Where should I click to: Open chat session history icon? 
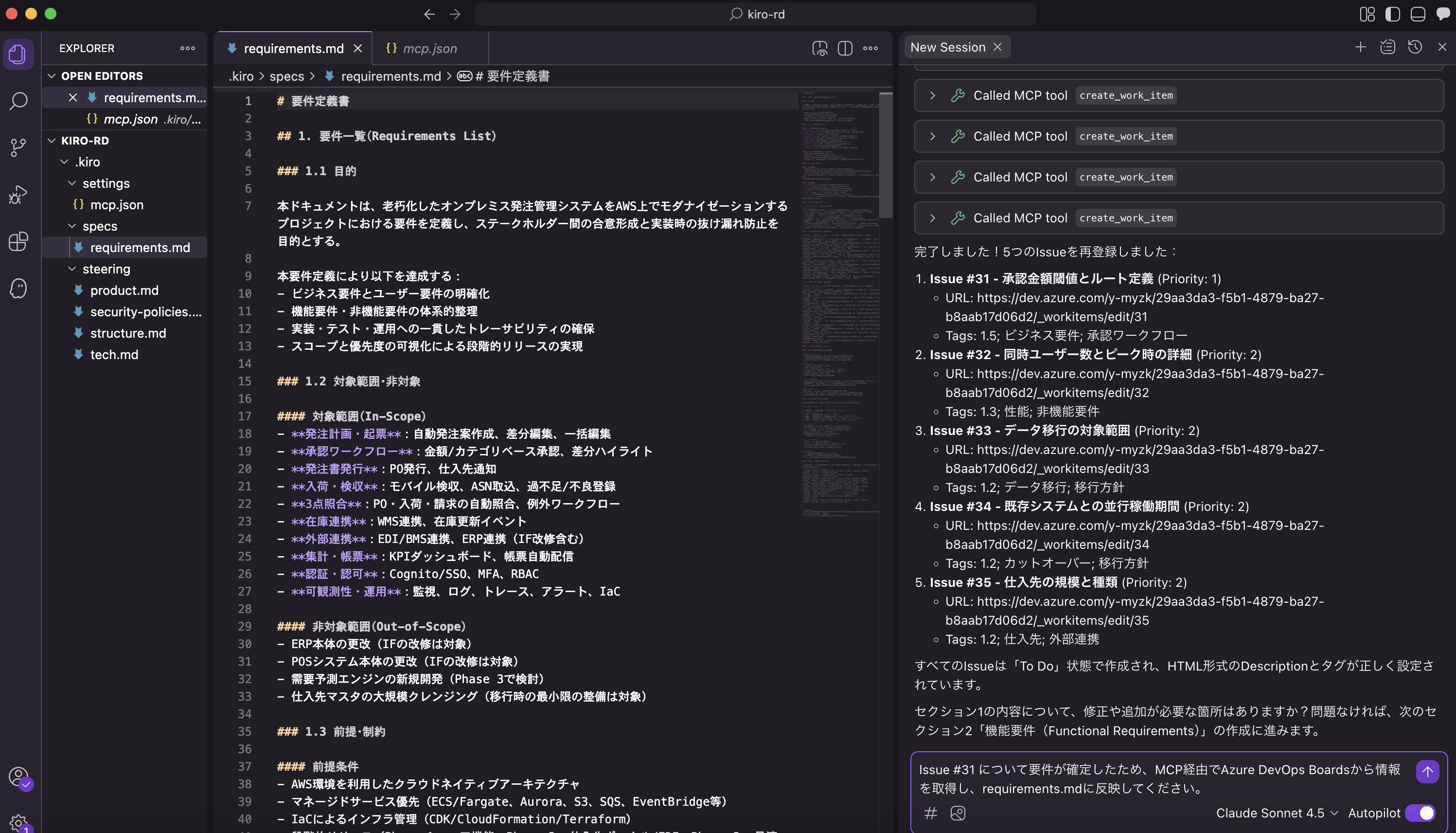[x=1415, y=47]
